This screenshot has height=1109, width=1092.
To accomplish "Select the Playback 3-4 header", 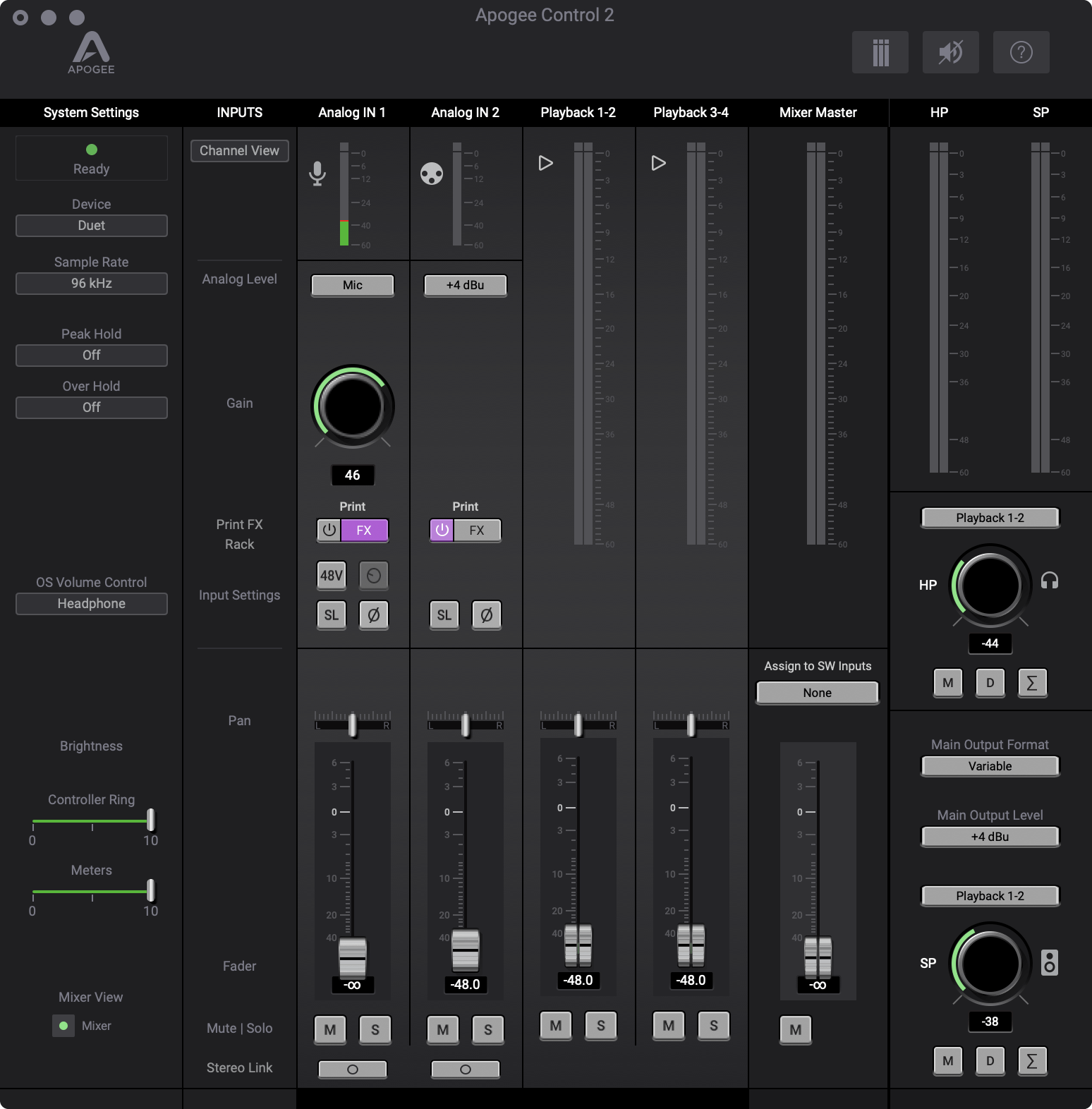I will click(x=691, y=112).
